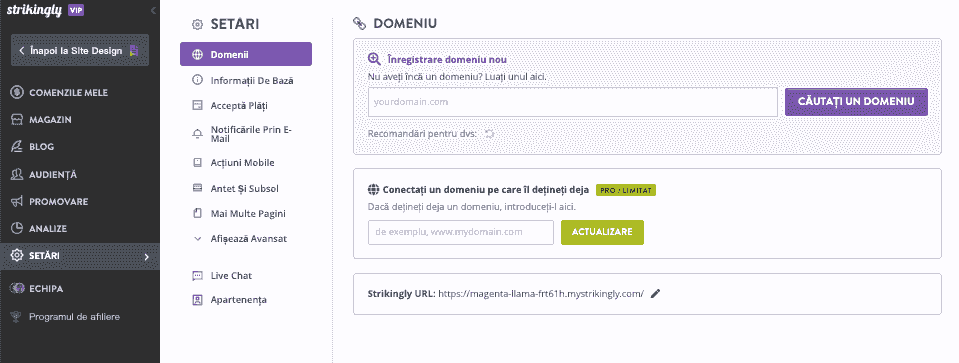Image resolution: width=959 pixels, height=363 pixels.
Task: Click the Audiență people icon
Action: (x=17, y=174)
